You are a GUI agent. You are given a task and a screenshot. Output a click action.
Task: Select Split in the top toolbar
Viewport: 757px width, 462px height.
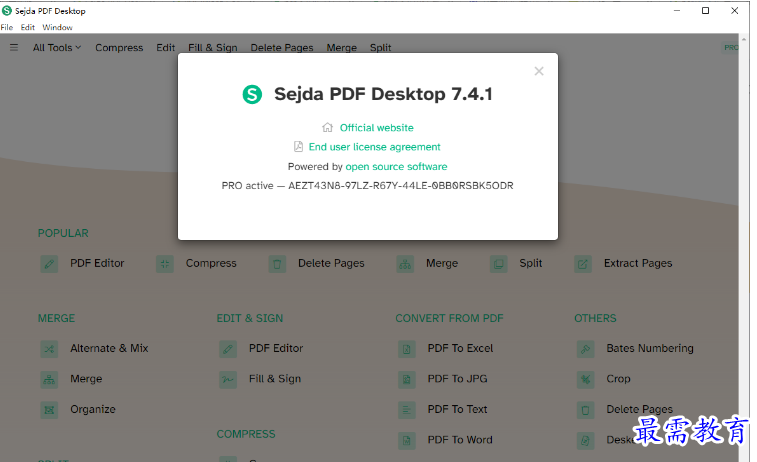[x=380, y=48]
